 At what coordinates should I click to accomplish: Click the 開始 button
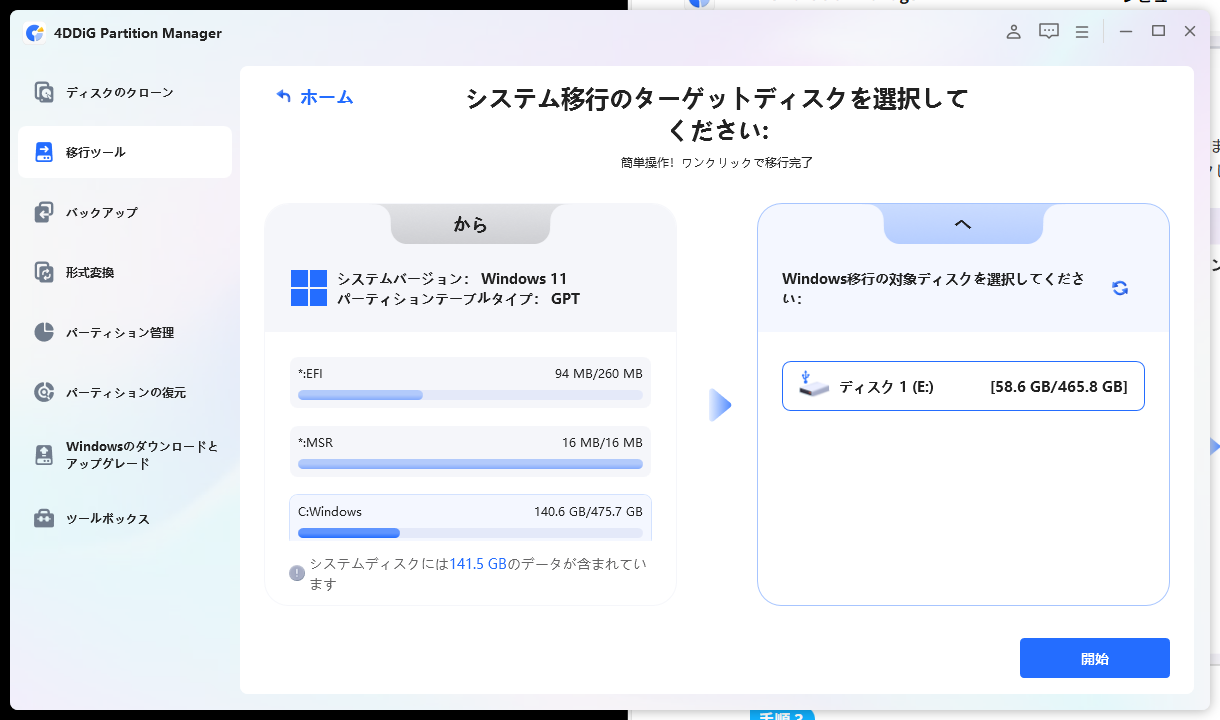(x=1095, y=659)
